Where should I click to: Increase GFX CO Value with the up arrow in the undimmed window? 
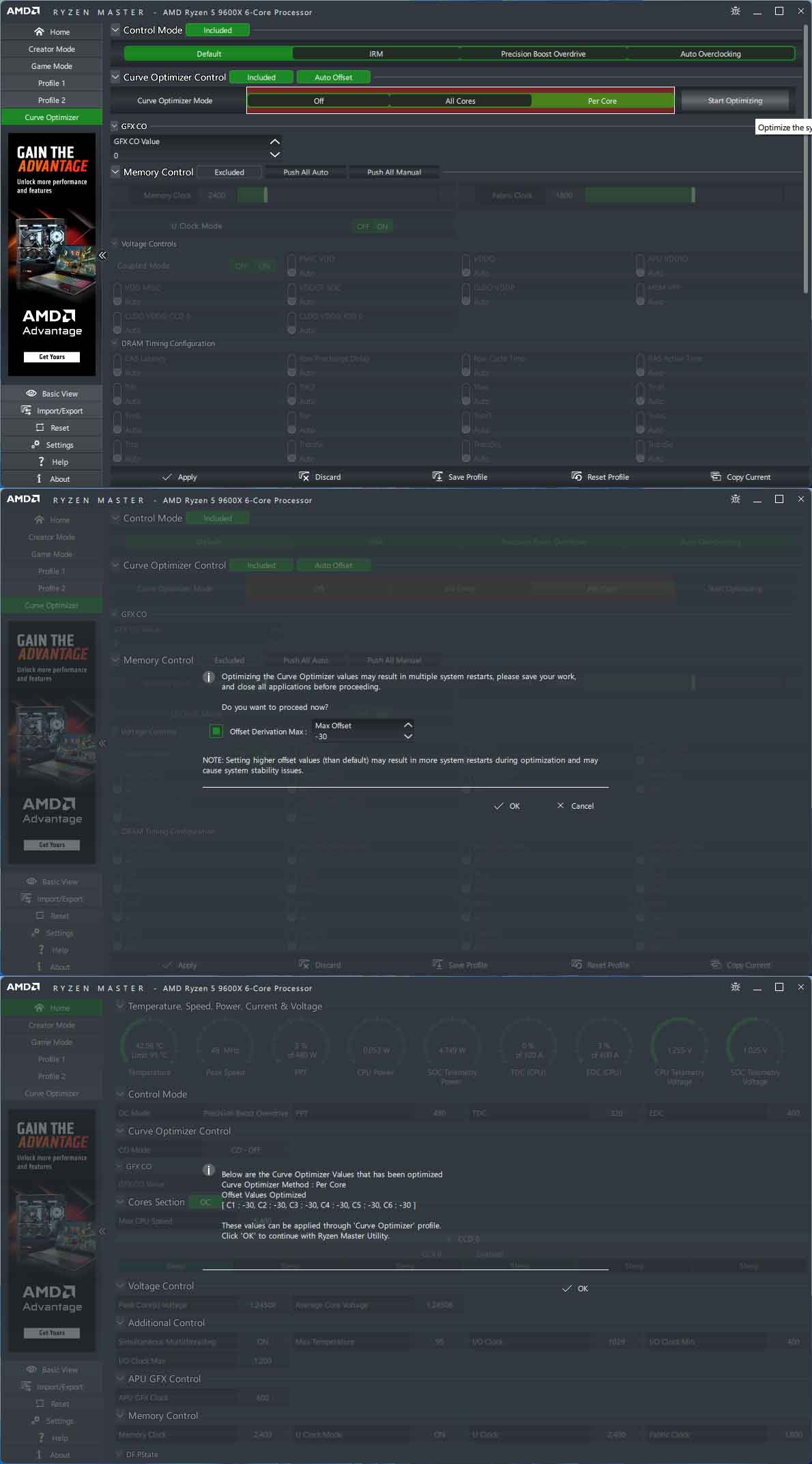click(x=275, y=141)
